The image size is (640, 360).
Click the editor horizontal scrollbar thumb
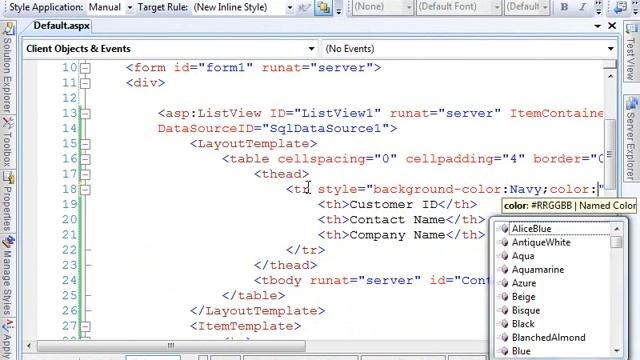[171, 346]
